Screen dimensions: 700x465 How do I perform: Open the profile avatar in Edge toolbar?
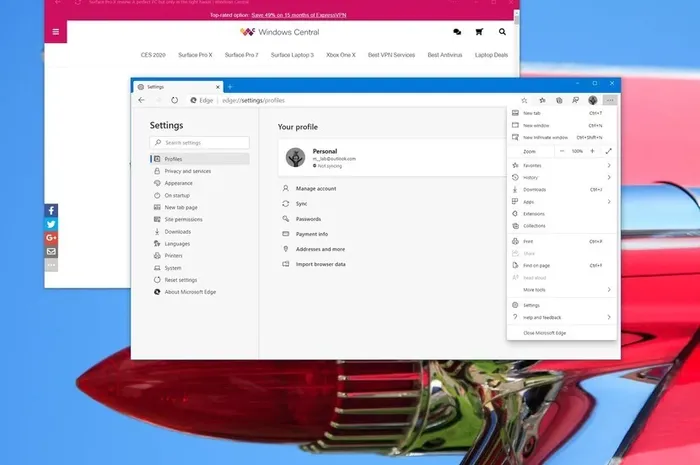point(592,100)
